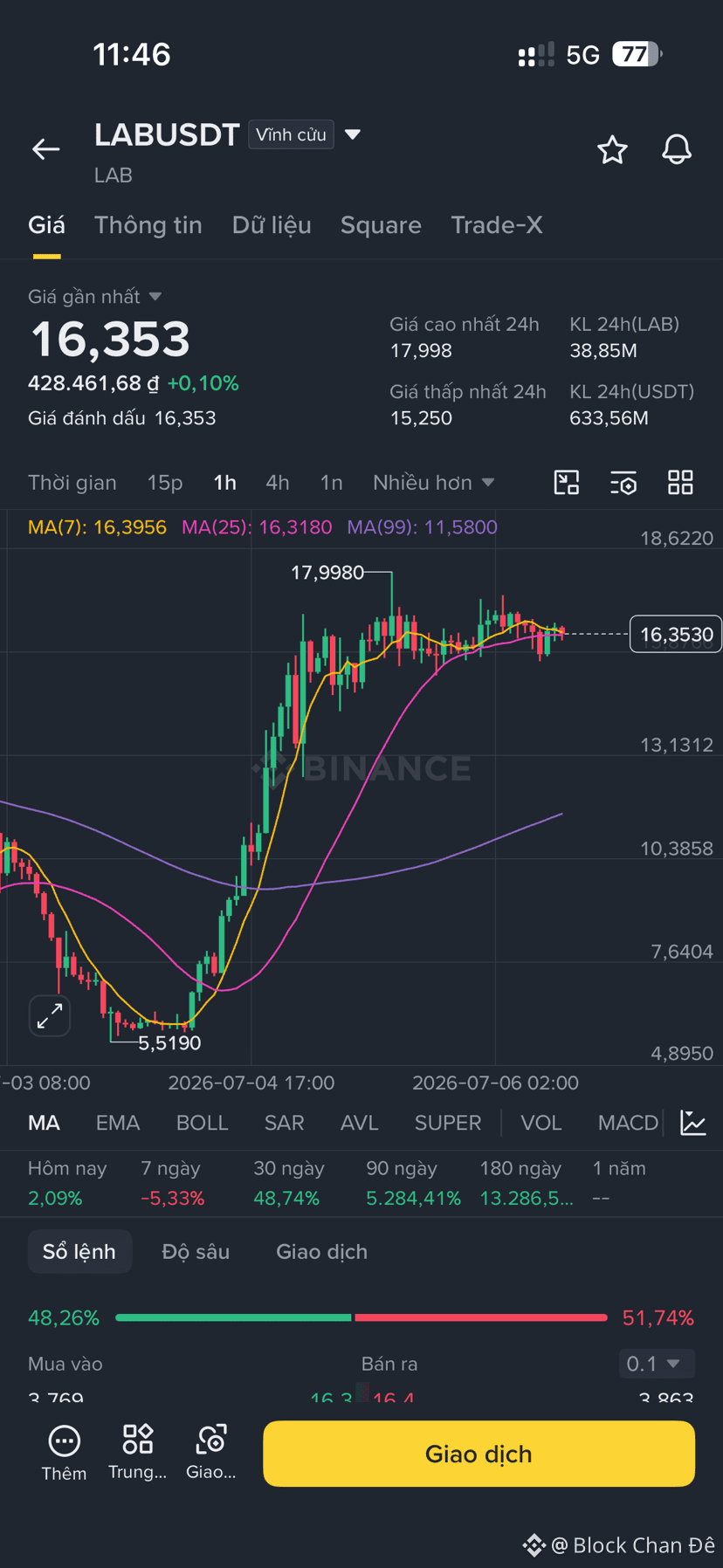Enable the AVL indicator
This screenshot has height=1568, width=723.
[360, 1123]
